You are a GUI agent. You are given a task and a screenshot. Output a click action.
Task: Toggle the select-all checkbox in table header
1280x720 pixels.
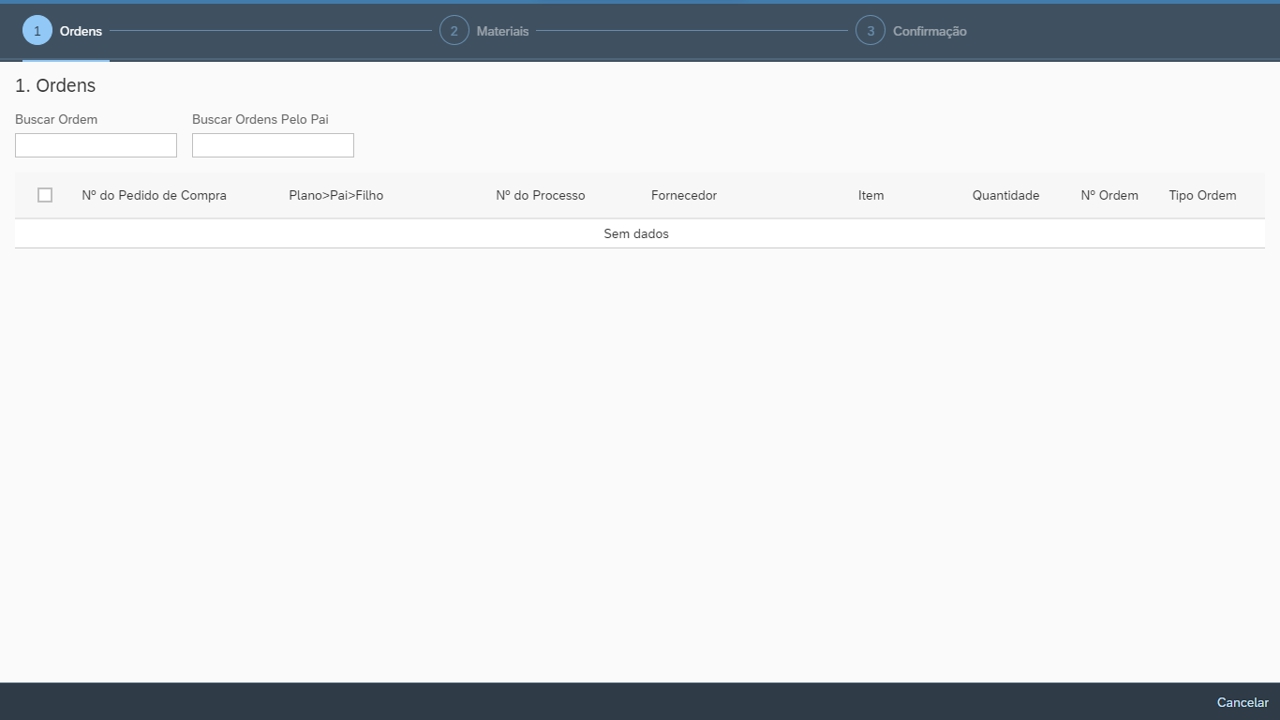pyautogui.click(x=45, y=195)
